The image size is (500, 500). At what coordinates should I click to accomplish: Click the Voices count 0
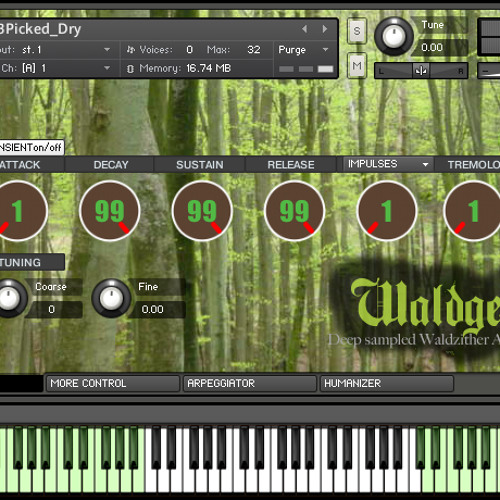tap(189, 50)
